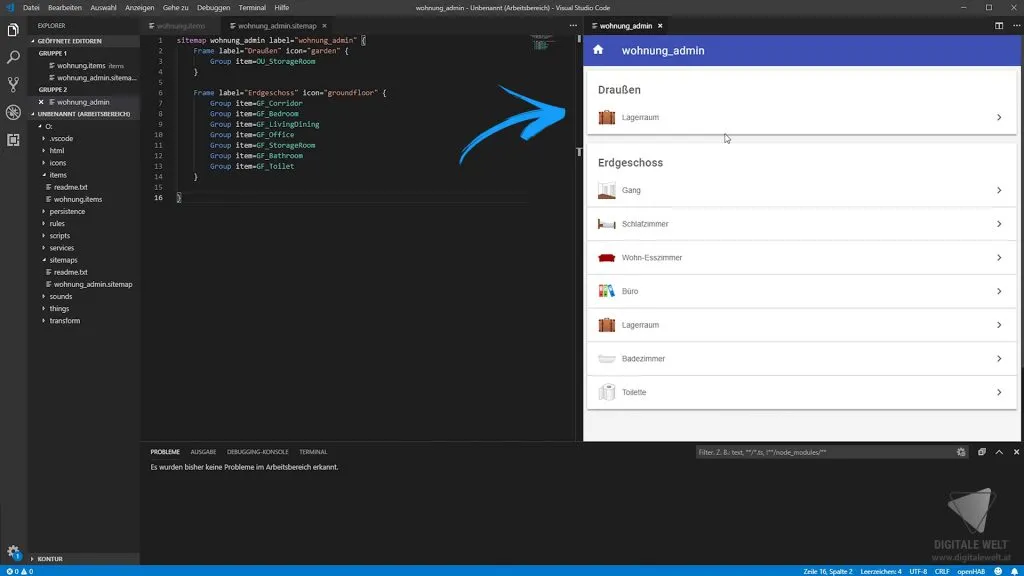Click the Toilette paper roll icon

coord(607,392)
